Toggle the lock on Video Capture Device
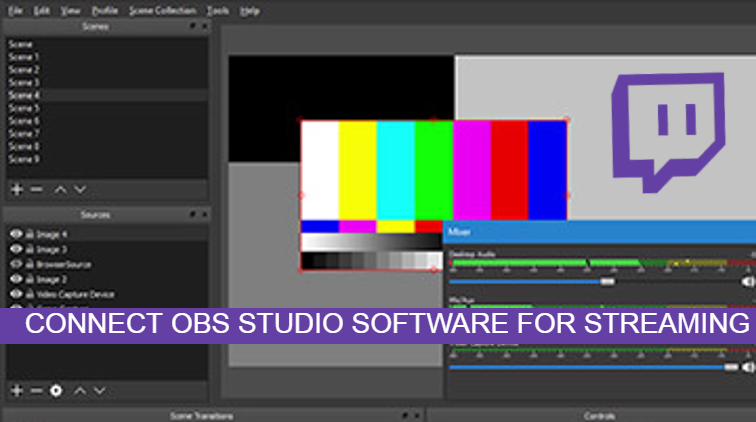The width and height of the screenshot is (756, 422). coord(30,294)
